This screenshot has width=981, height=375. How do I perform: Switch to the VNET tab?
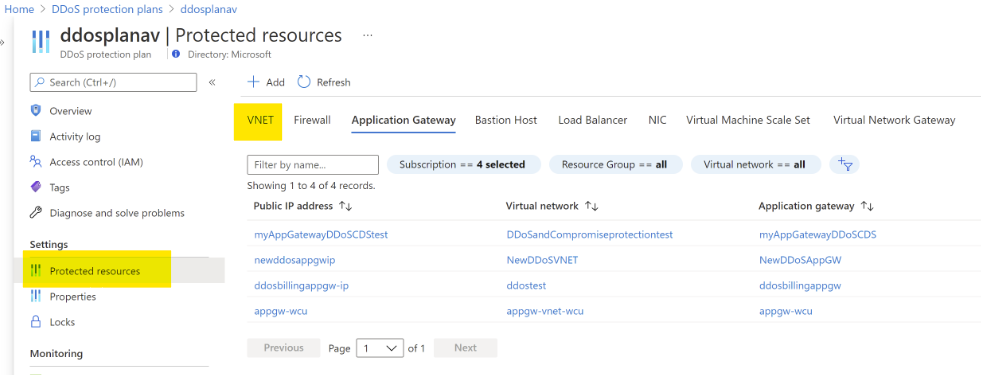[258, 120]
